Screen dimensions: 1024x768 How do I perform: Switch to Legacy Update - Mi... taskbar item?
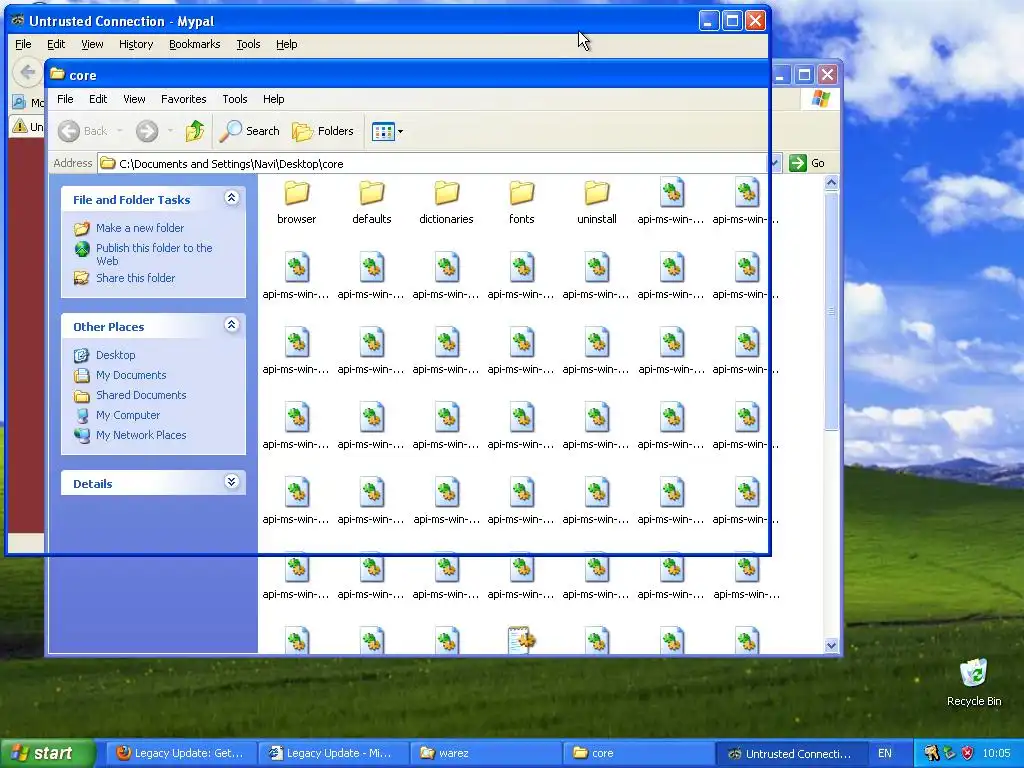[x=332, y=754]
